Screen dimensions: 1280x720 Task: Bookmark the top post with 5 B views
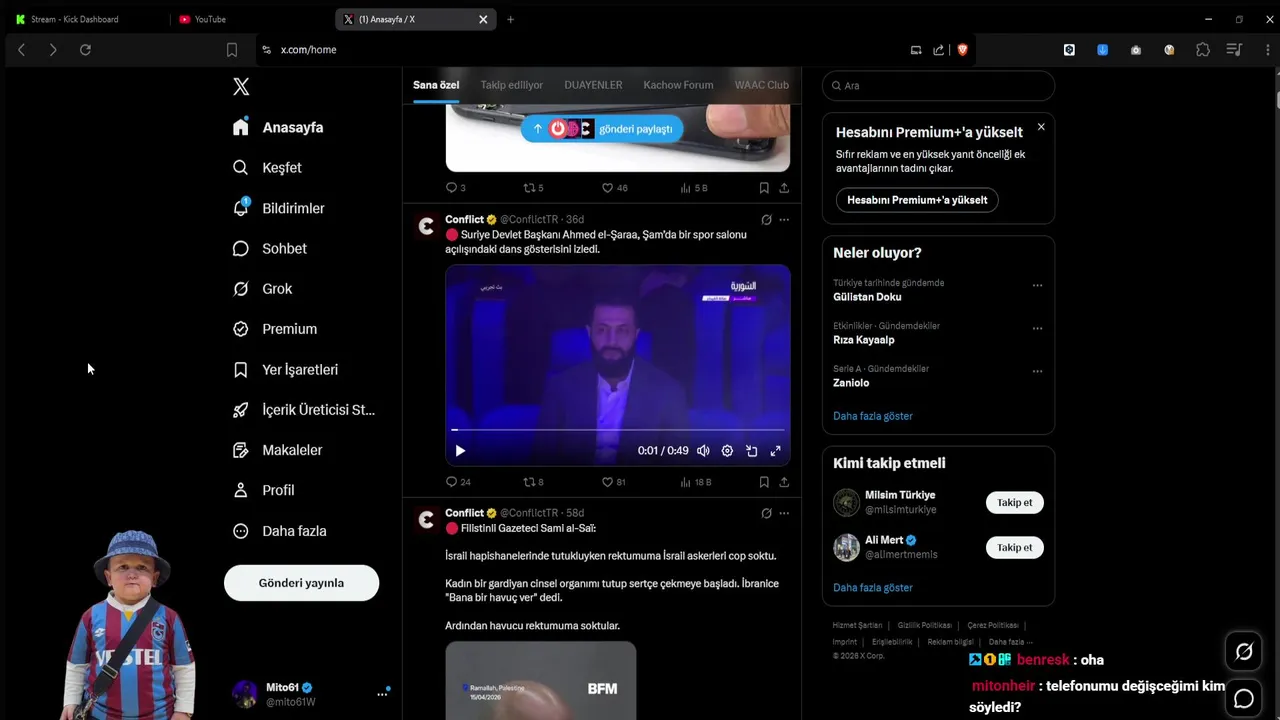click(x=764, y=188)
